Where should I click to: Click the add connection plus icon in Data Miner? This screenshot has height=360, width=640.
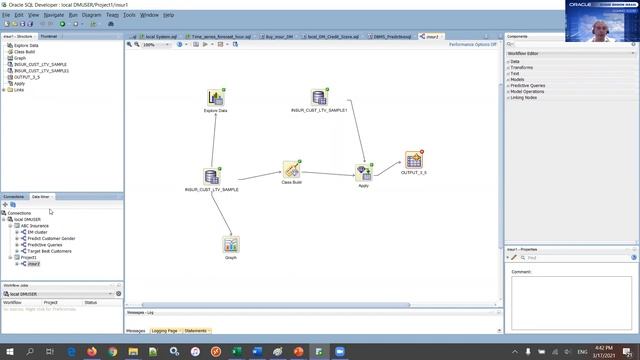point(5,204)
